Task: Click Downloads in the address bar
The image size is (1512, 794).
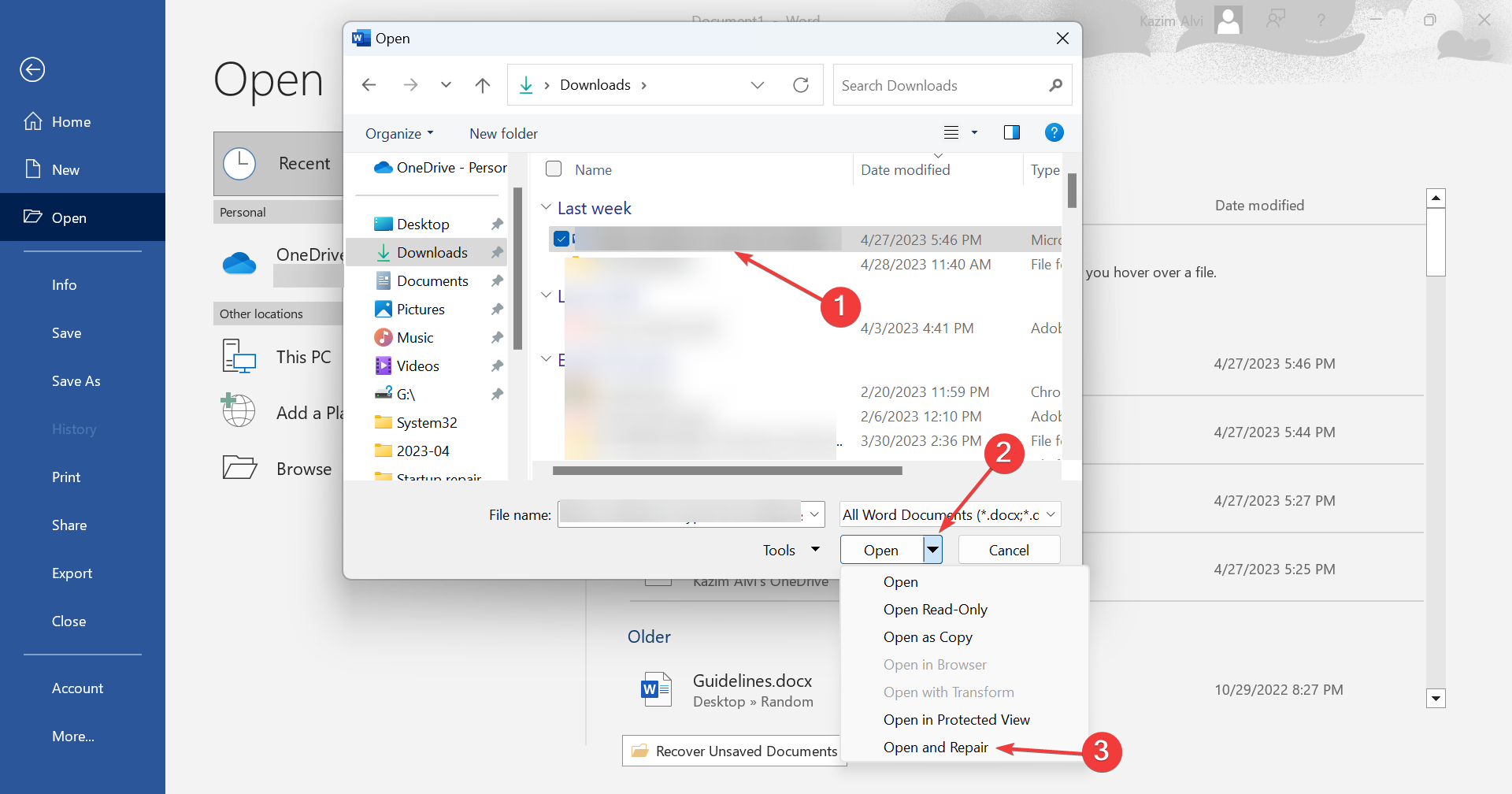Action: point(595,85)
